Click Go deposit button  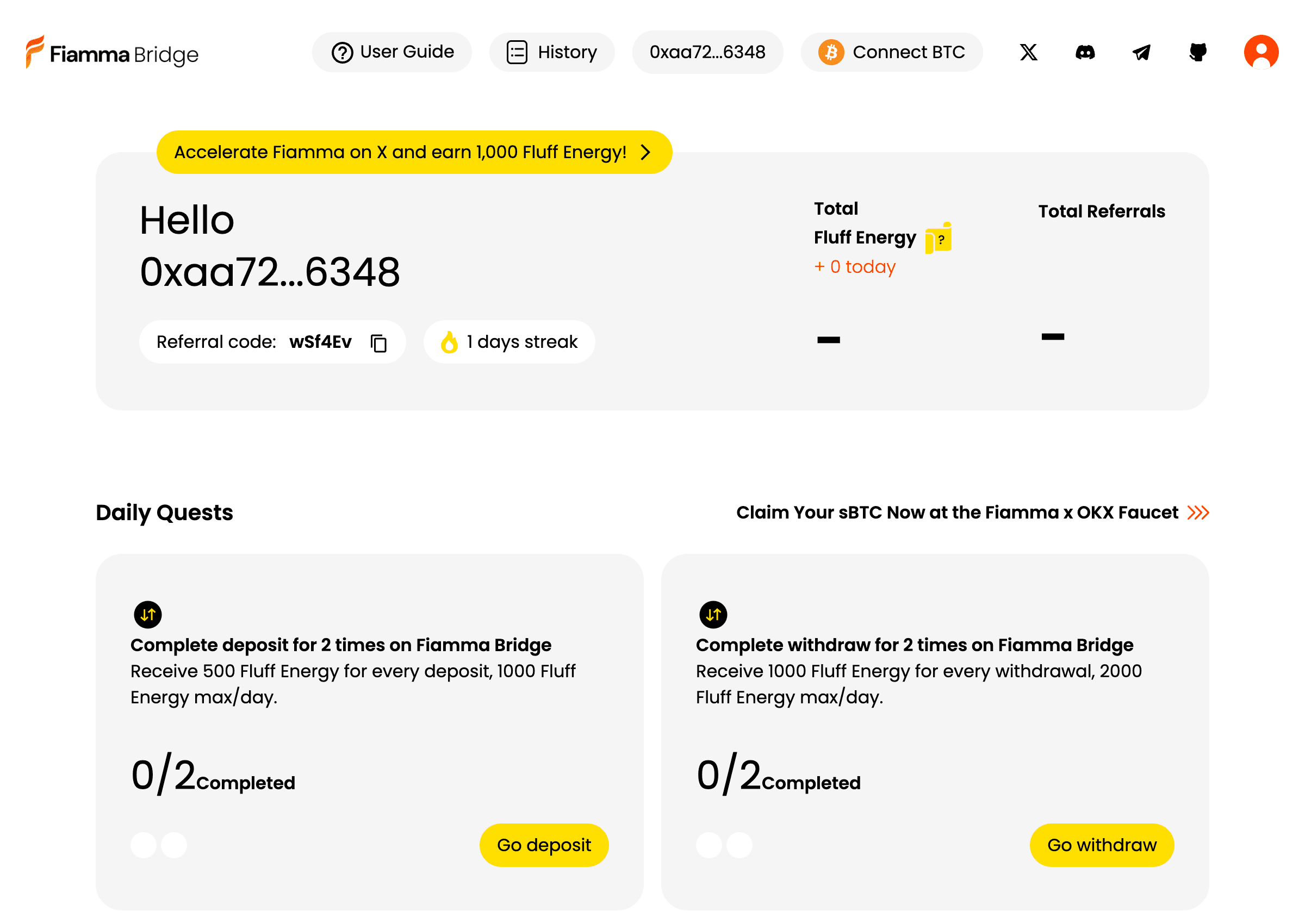544,845
